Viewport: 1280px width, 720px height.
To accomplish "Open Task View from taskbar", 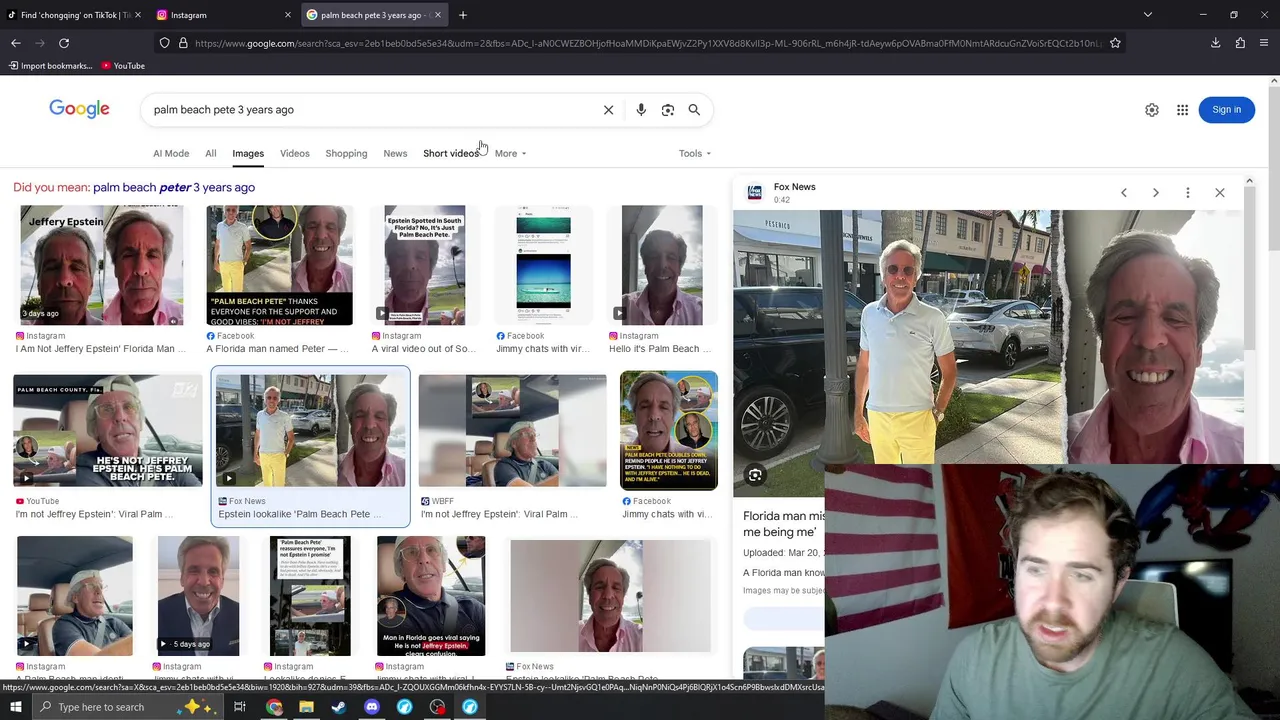I will click(x=240, y=707).
